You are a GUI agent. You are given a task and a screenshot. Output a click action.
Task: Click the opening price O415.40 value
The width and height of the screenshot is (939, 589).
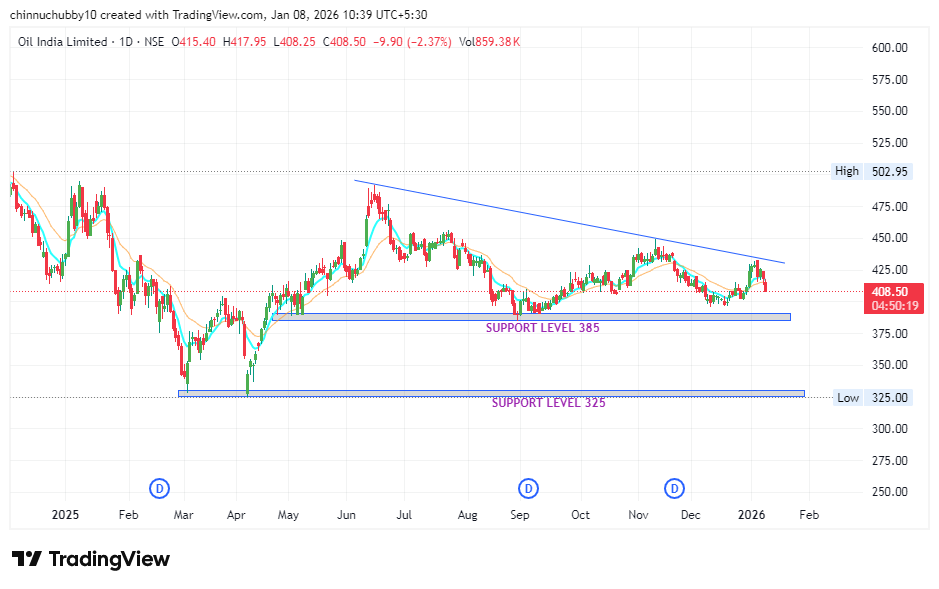click(x=193, y=42)
